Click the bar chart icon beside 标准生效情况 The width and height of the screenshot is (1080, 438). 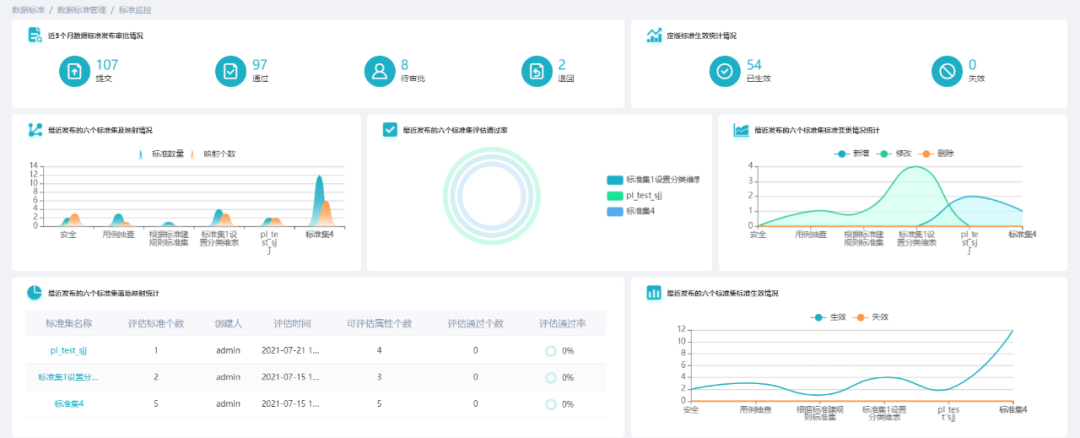[654, 293]
